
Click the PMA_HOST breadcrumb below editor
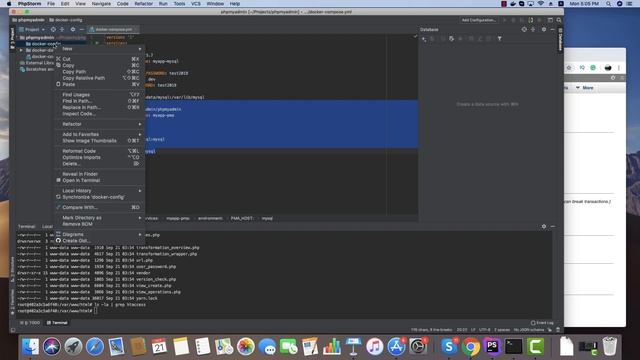[242, 218]
